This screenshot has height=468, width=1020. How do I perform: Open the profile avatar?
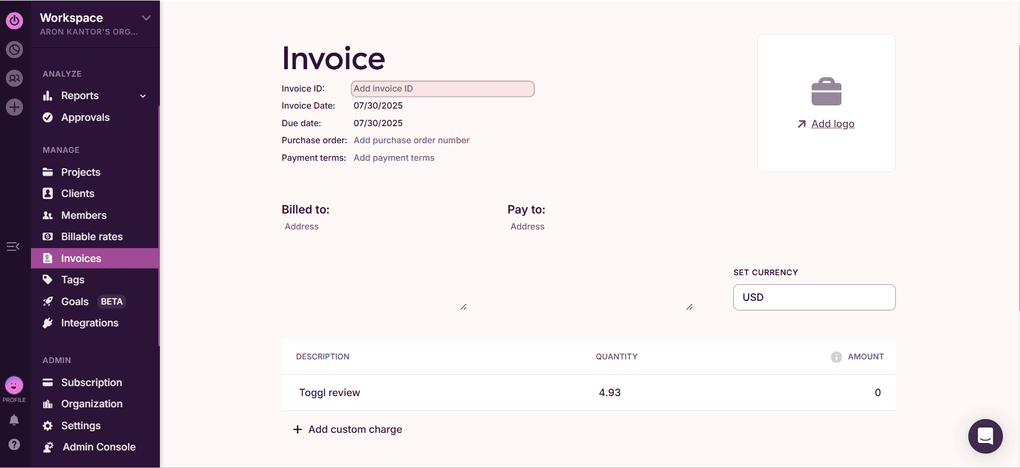[14, 385]
